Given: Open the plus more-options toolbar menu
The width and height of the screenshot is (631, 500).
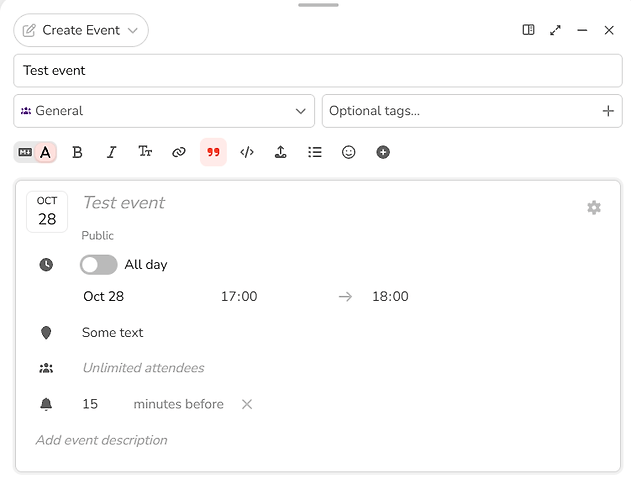Looking at the screenshot, I should 383,152.
